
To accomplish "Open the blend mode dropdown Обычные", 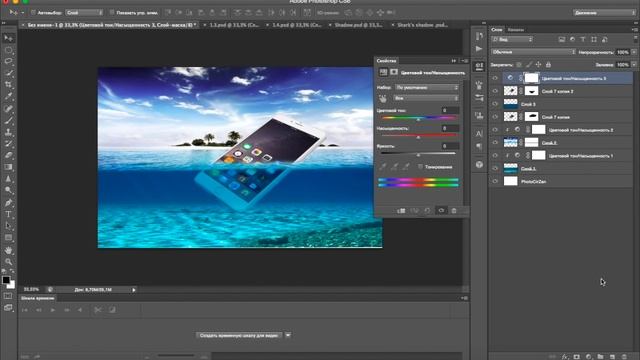I will [x=533, y=52].
